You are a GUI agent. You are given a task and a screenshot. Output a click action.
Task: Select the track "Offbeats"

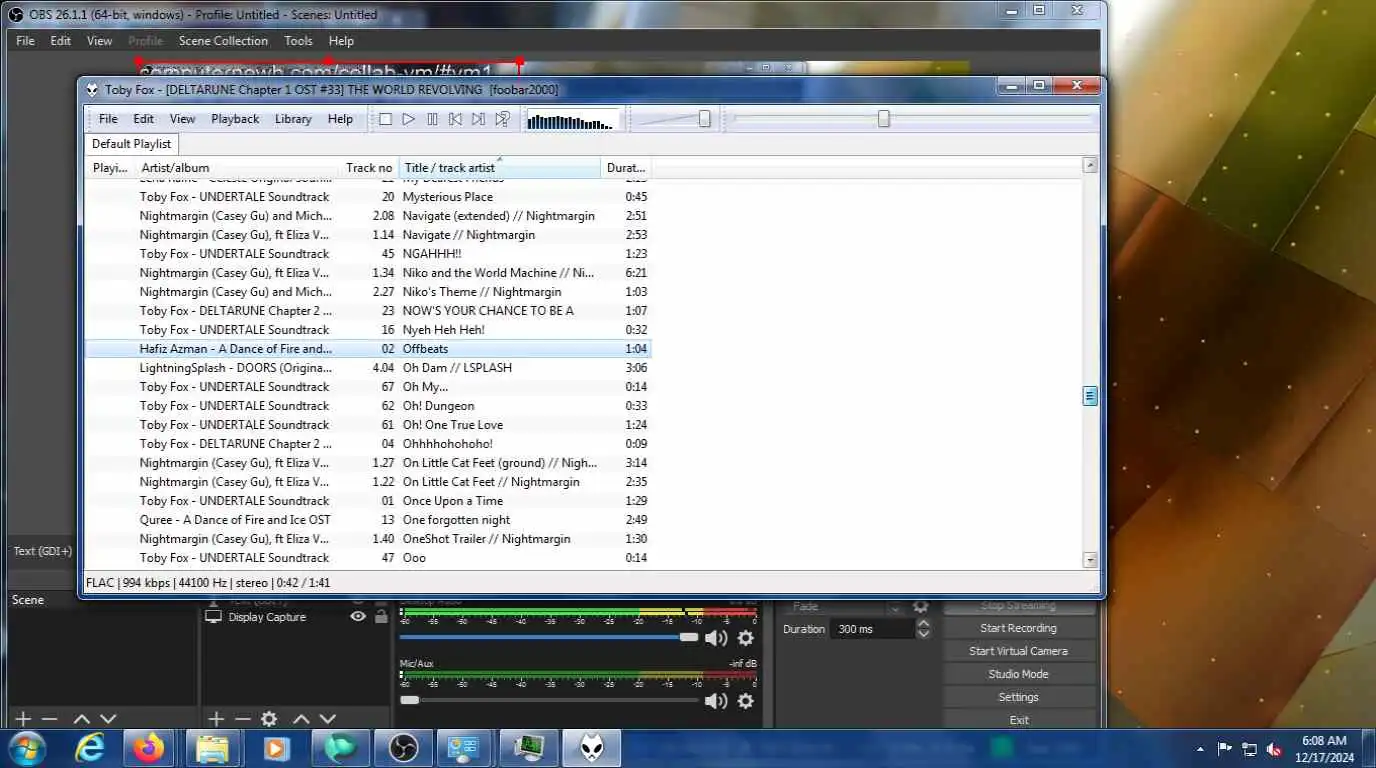[368, 349]
